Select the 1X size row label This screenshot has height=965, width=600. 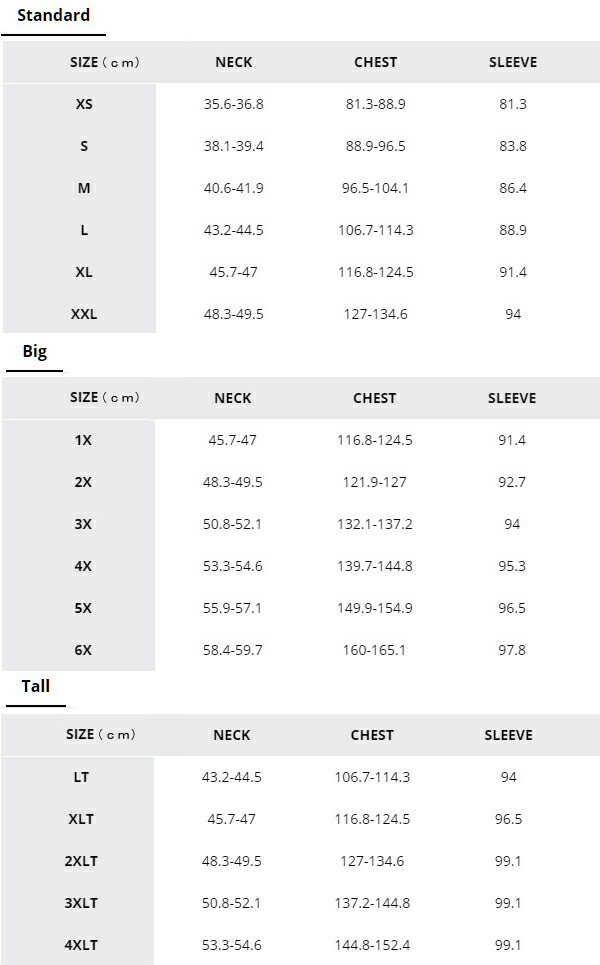[x=83, y=440]
